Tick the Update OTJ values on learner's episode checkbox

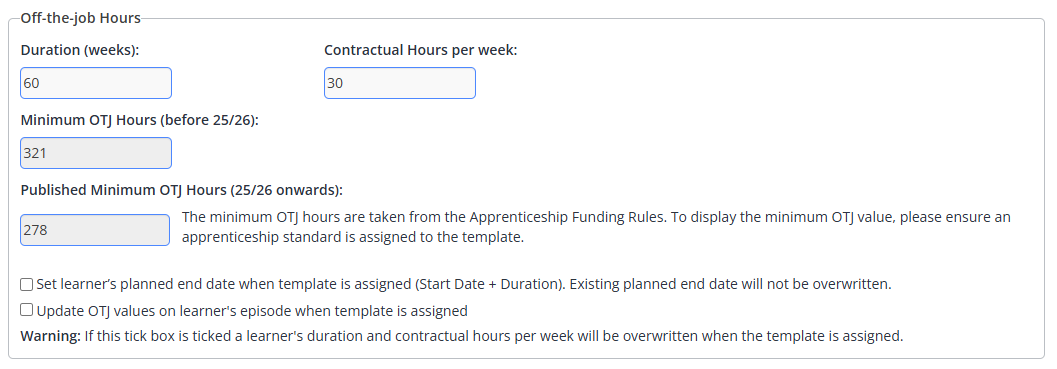coord(26,310)
